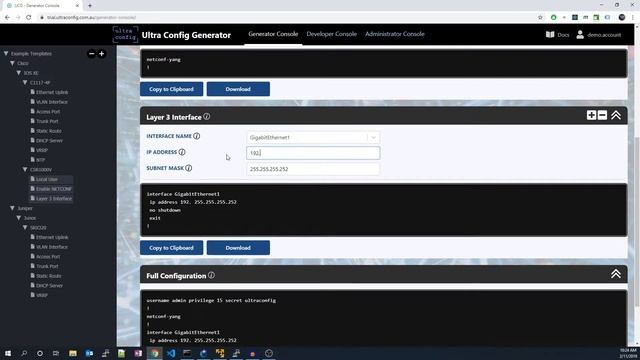Collapse the CSR1000V tree node
The width and height of the screenshot is (640, 360).
pyautogui.click(x=25, y=169)
